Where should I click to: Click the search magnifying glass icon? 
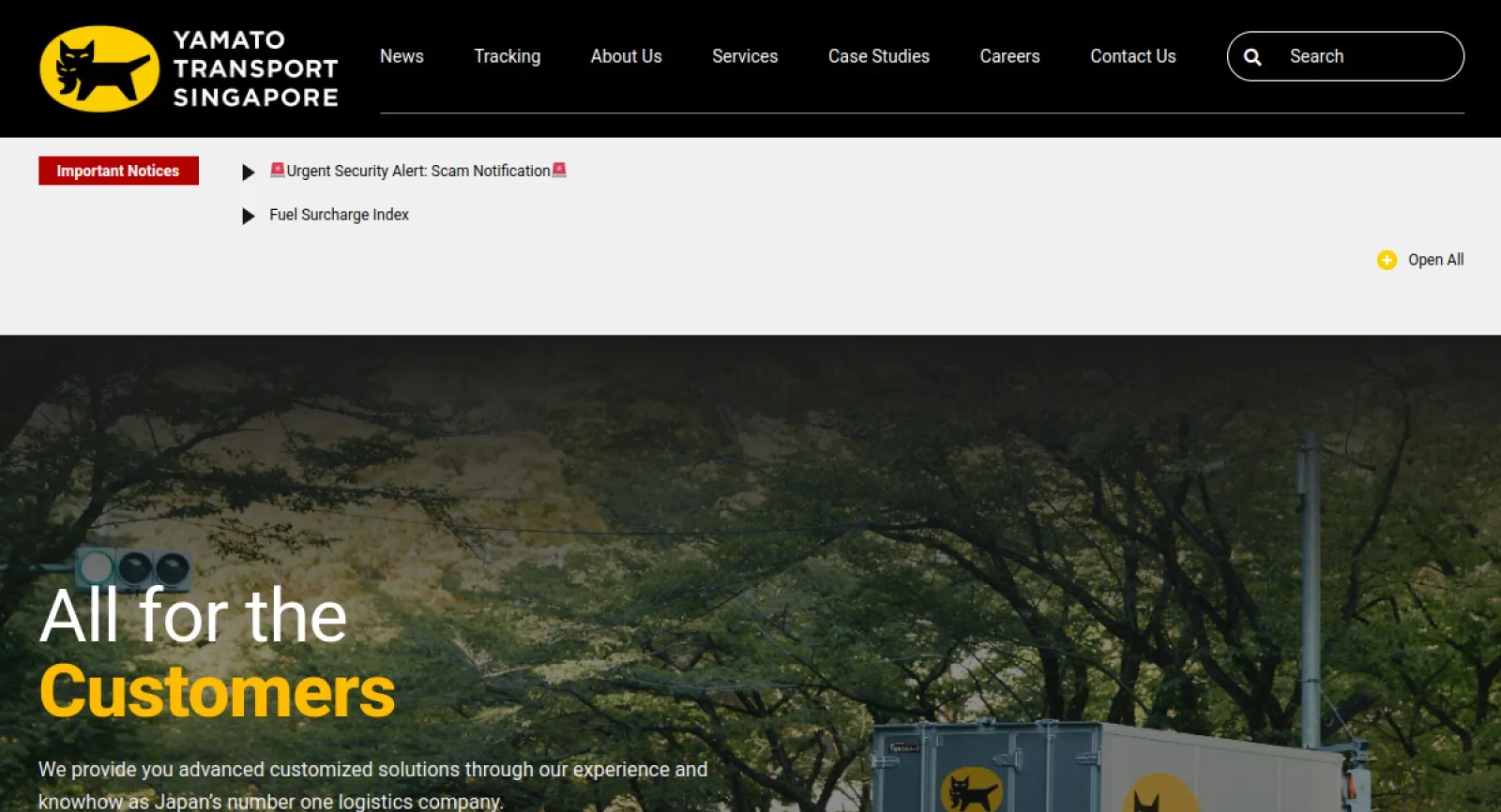pos(1252,57)
